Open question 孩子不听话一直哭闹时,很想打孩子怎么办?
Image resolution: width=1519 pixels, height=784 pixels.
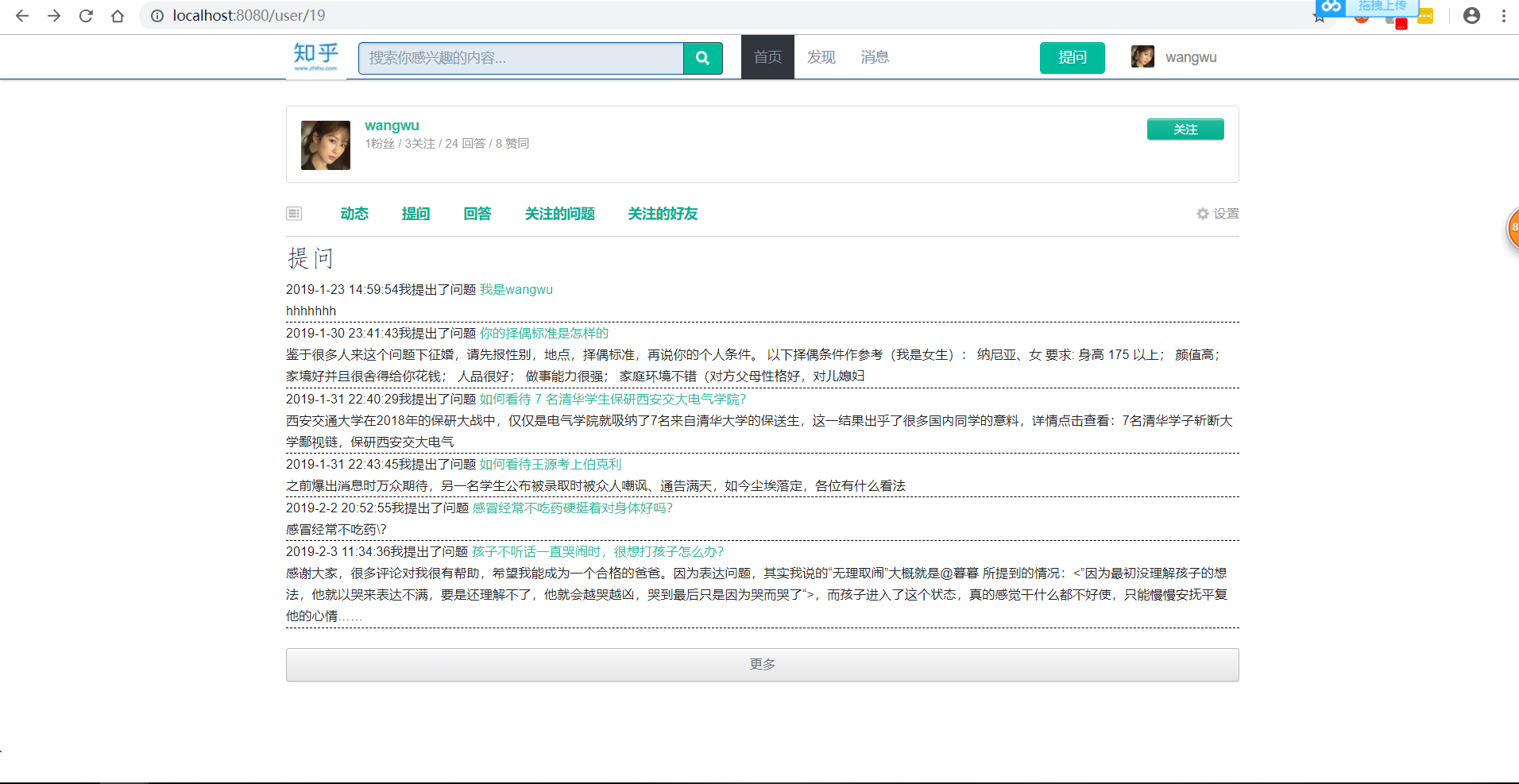[x=597, y=552]
